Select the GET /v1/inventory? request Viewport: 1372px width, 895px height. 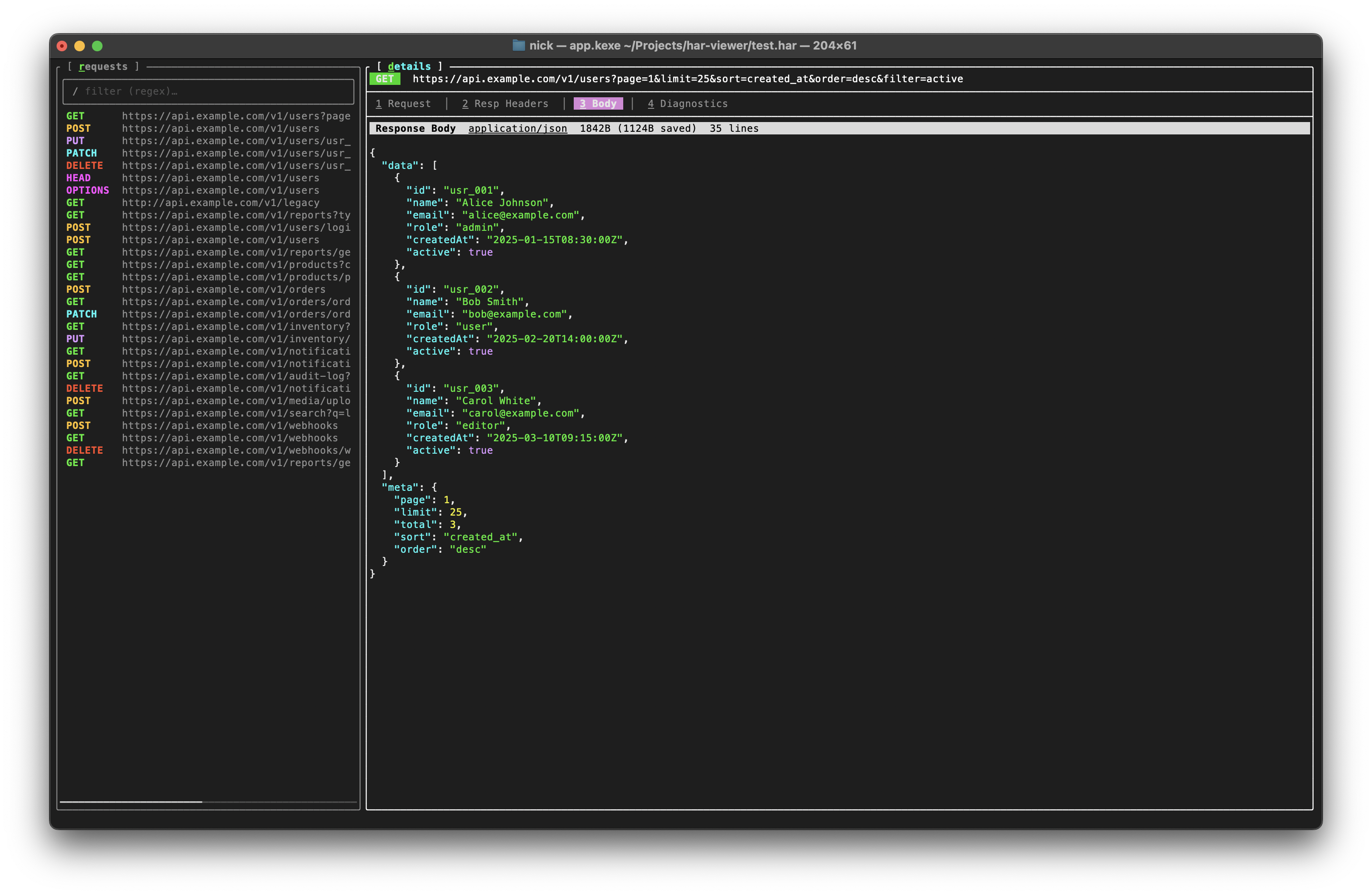click(208, 326)
